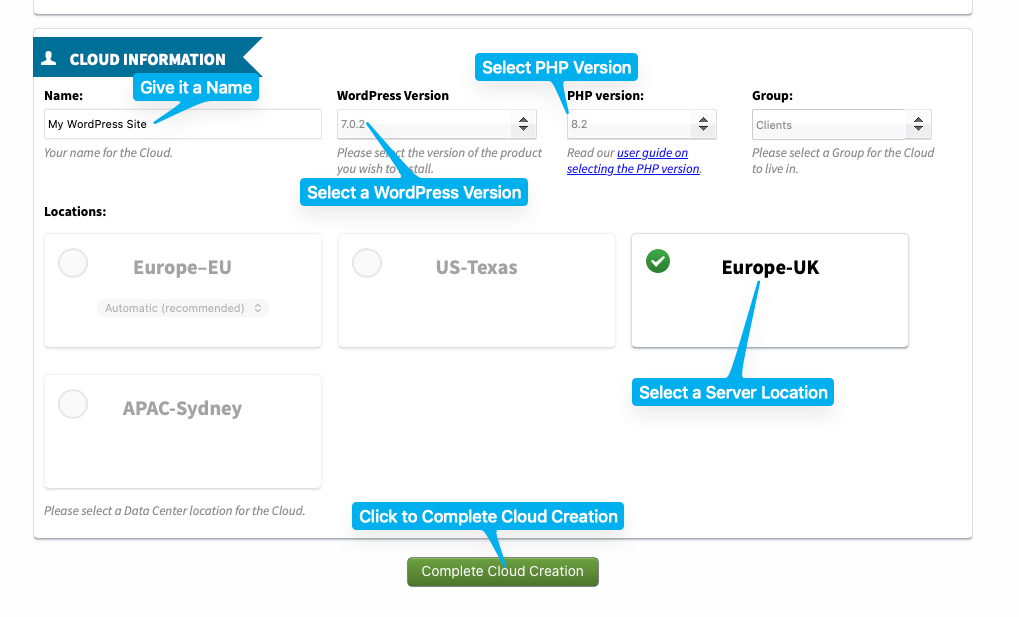
Task: Select the Europe-EU location radio button
Action: pyautogui.click(x=73, y=263)
